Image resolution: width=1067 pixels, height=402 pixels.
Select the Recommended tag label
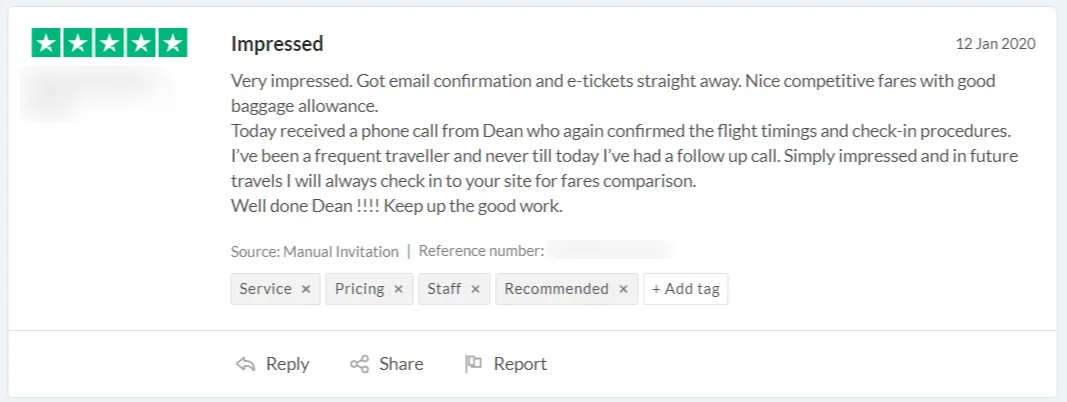tap(556, 289)
